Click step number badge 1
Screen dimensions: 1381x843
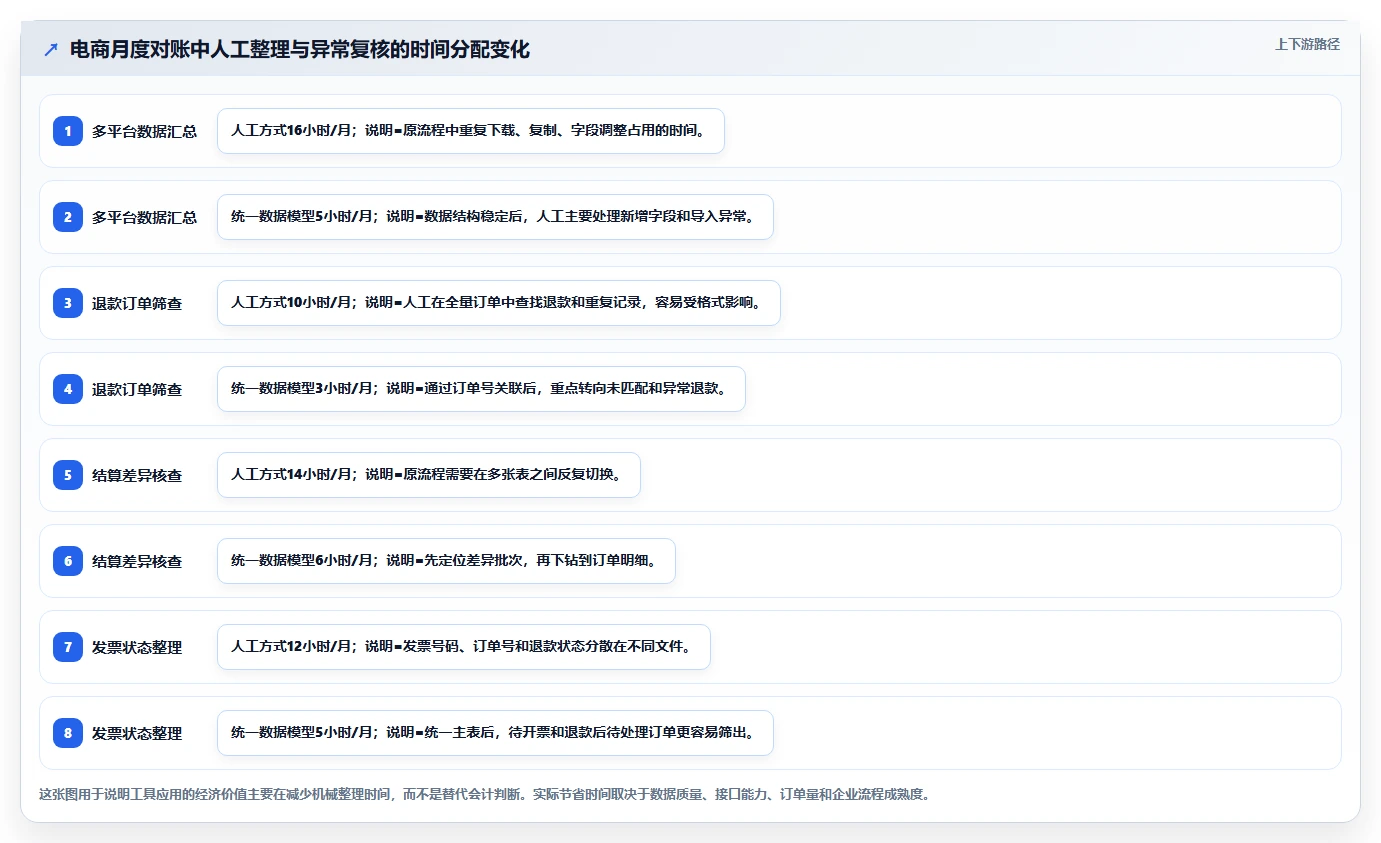[68, 131]
